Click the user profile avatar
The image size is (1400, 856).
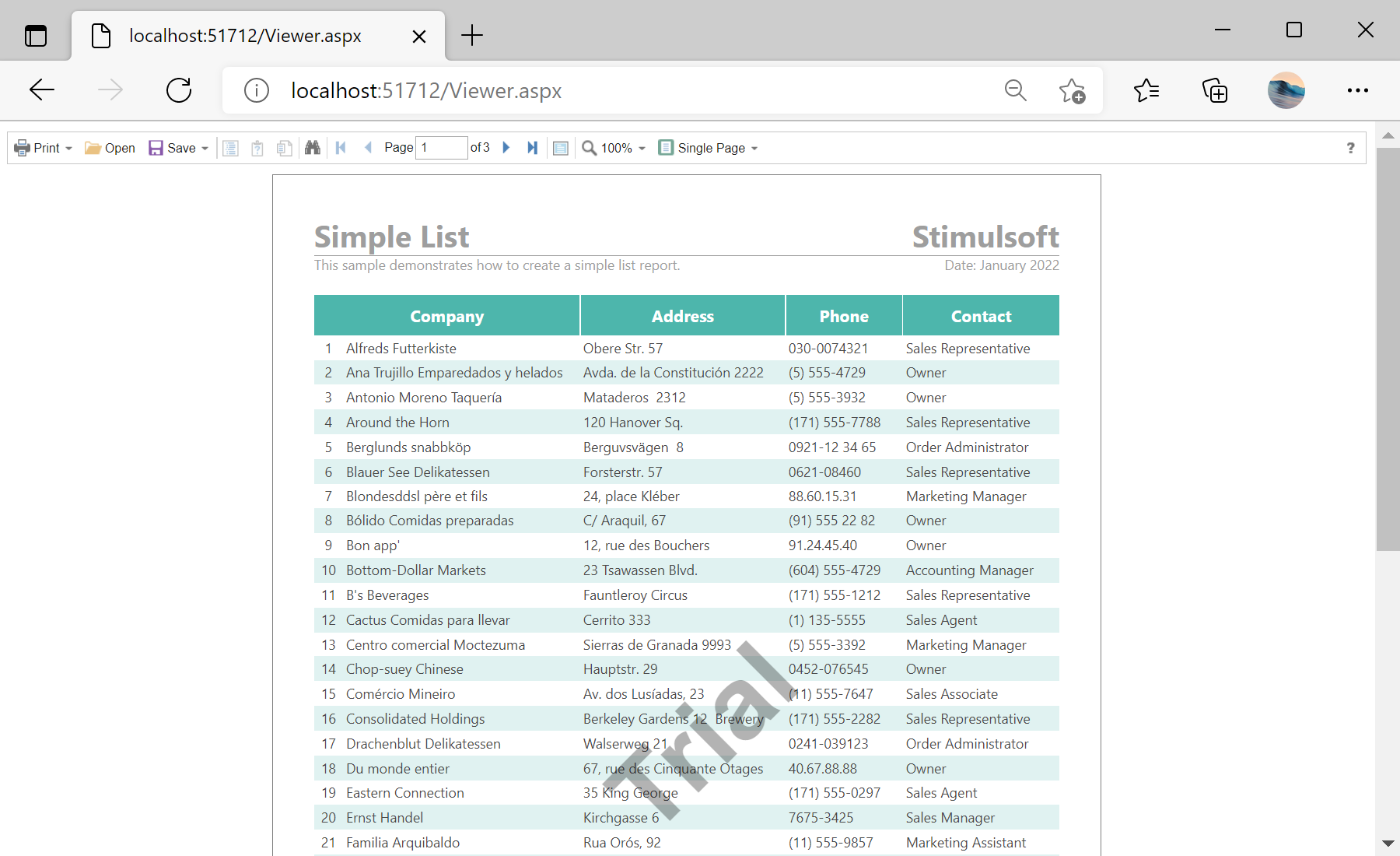coord(1286,90)
